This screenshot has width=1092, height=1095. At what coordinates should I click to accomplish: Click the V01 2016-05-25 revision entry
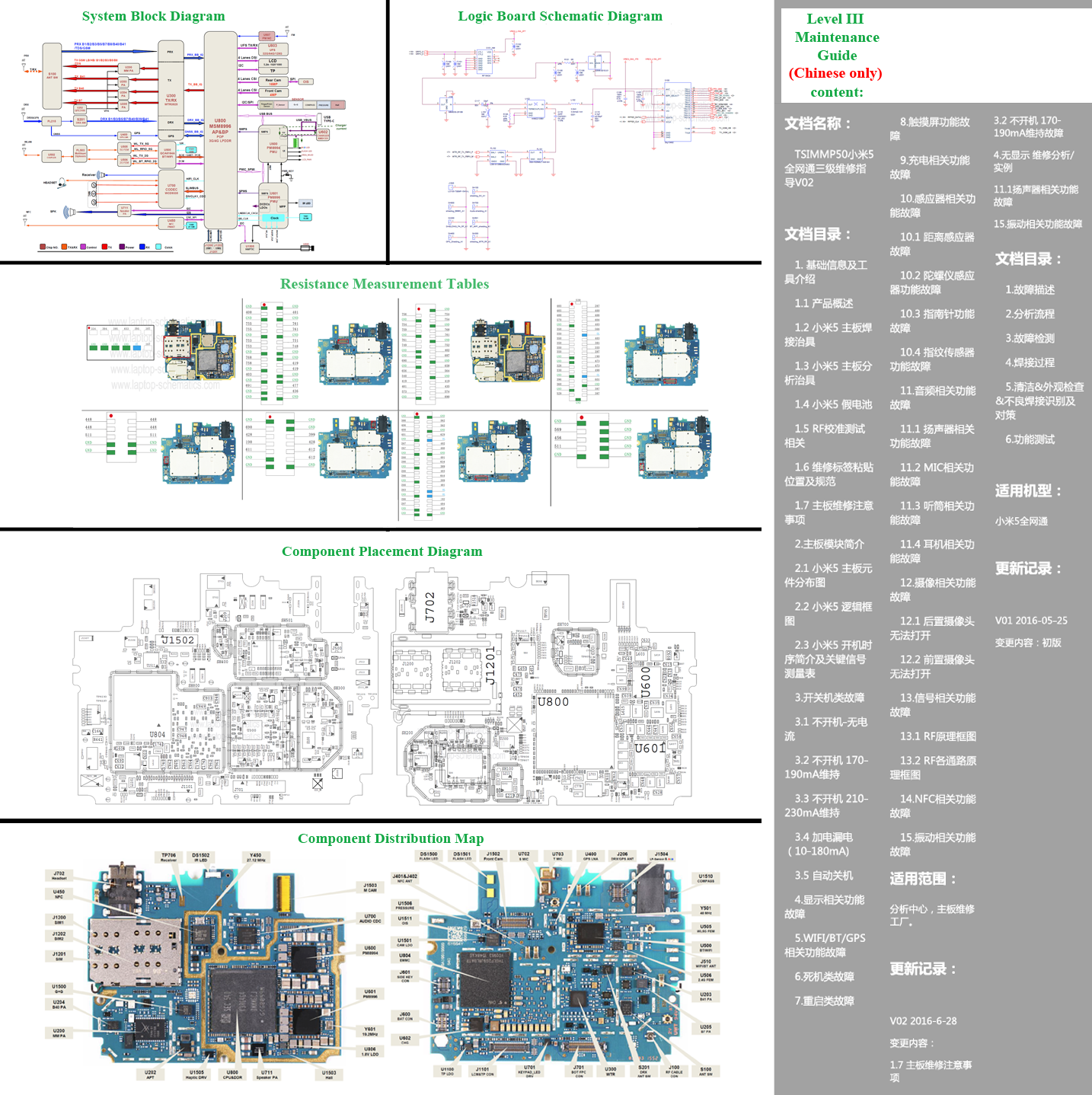point(1031,621)
